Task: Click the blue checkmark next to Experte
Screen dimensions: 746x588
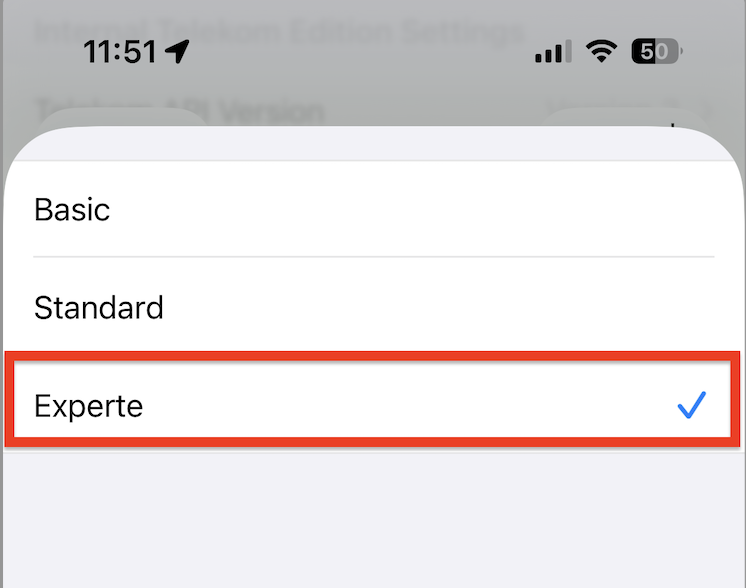Action: [x=691, y=406]
